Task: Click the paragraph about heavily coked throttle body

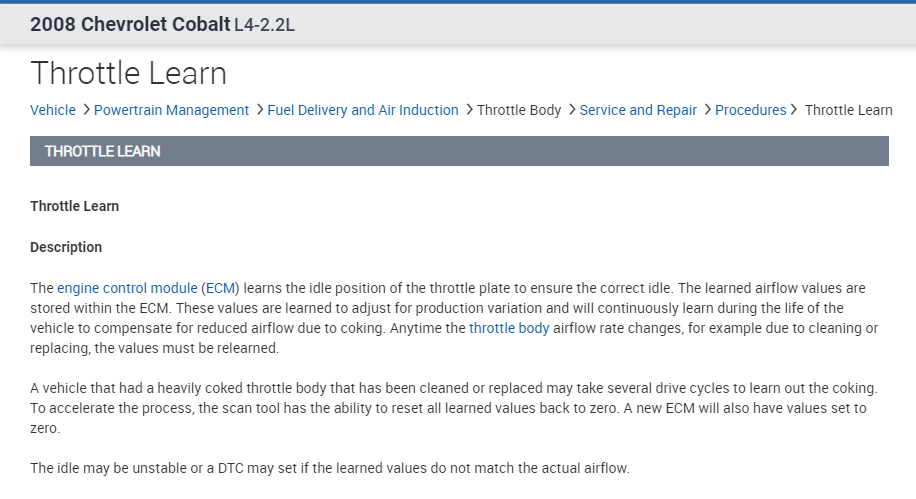Action: pyautogui.click(x=454, y=408)
